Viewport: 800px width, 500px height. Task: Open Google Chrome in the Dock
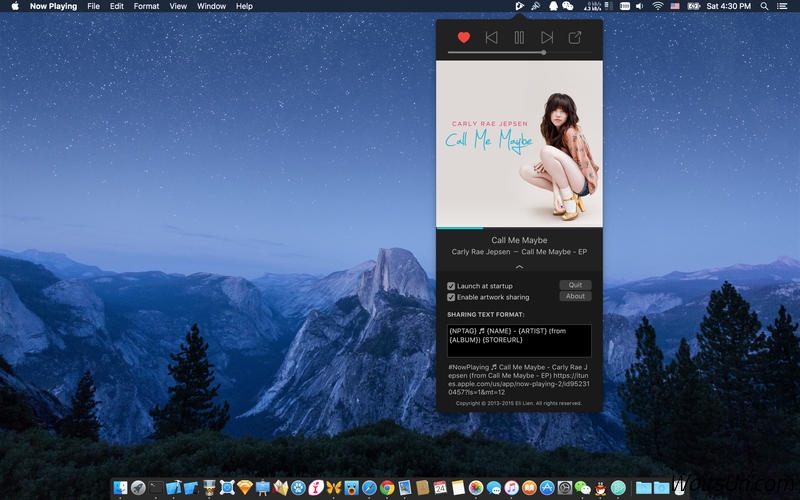pyautogui.click(x=387, y=488)
